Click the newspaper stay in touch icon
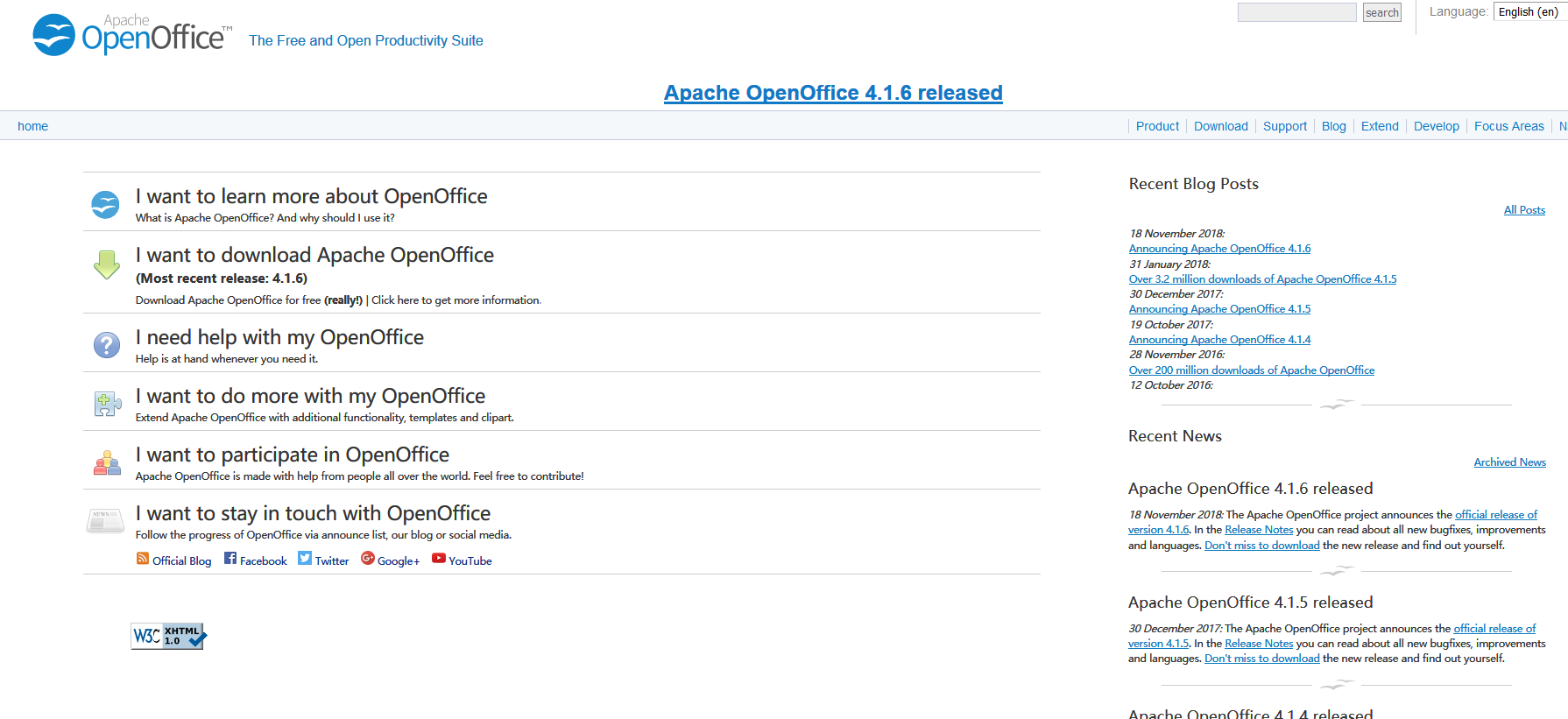The image size is (1568, 719). [105, 520]
